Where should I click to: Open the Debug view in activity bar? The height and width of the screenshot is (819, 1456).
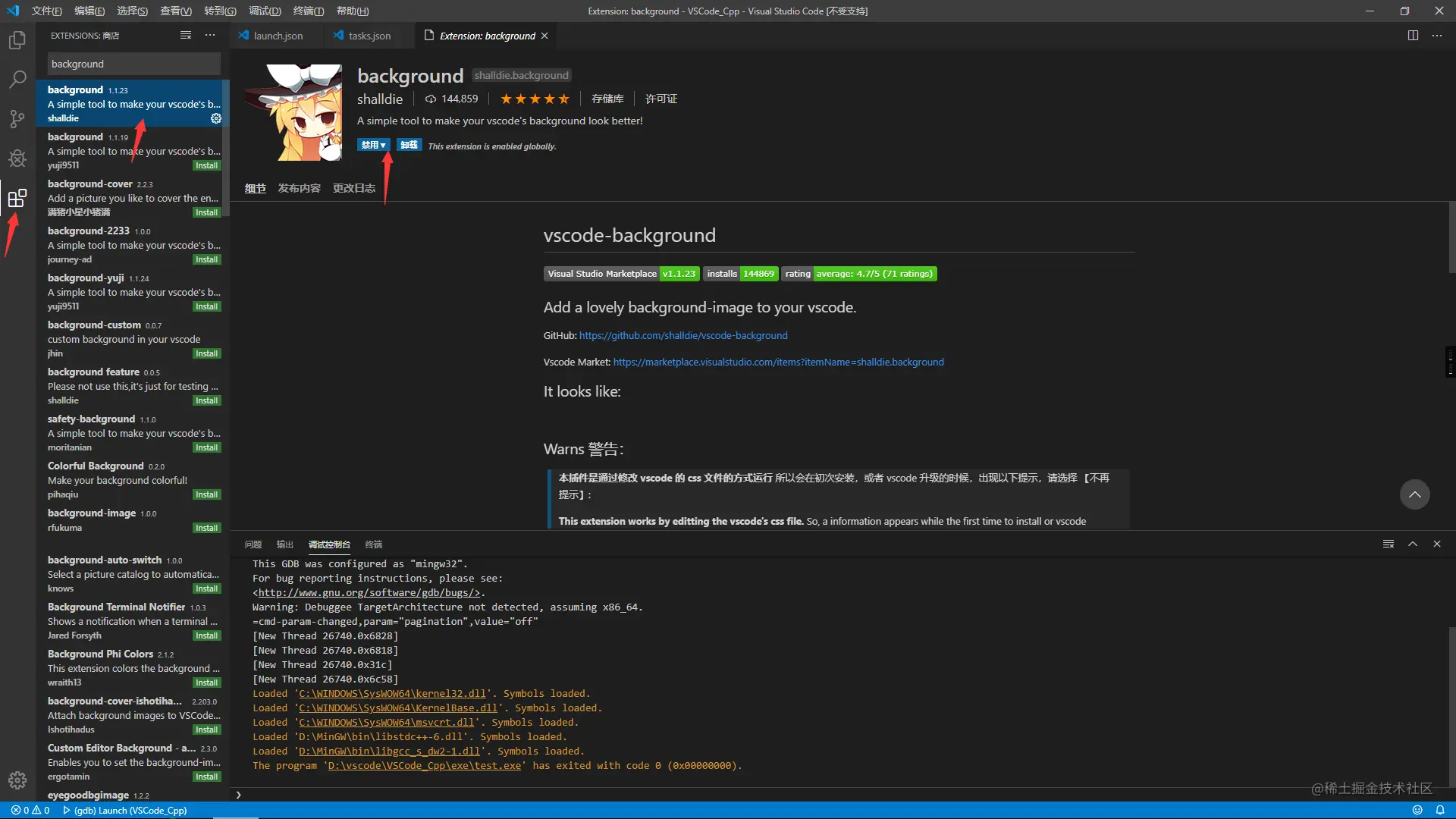click(x=17, y=158)
